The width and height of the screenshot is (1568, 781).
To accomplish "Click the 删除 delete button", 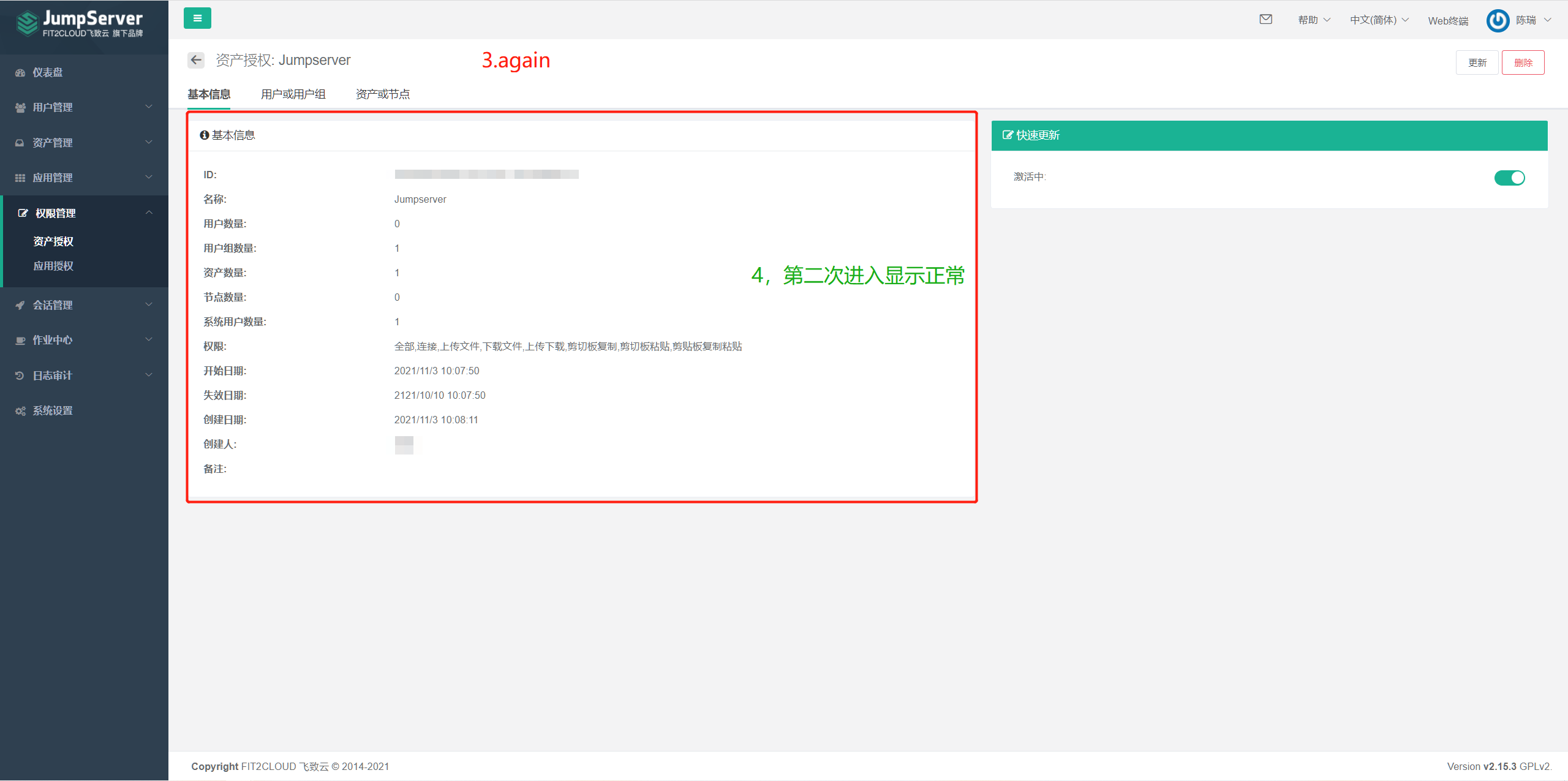I will [x=1523, y=62].
